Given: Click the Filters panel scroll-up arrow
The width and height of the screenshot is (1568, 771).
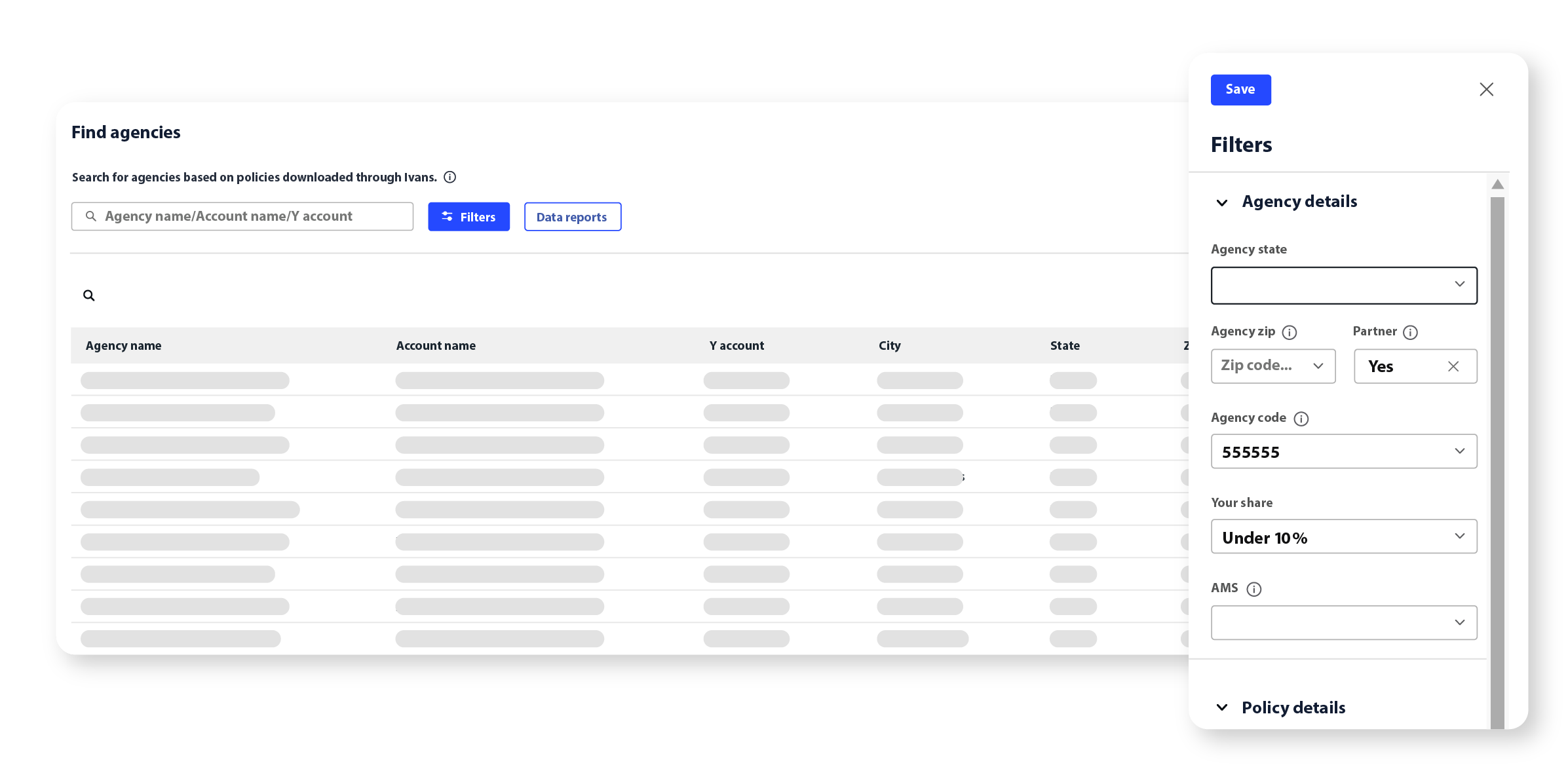Looking at the screenshot, I should click(1497, 184).
